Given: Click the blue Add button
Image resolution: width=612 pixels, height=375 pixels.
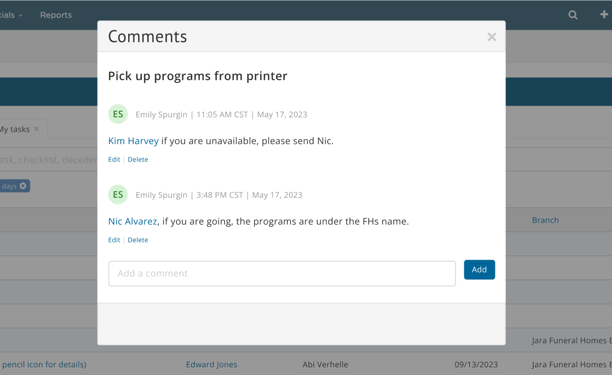Looking at the screenshot, I should point(479,270).
